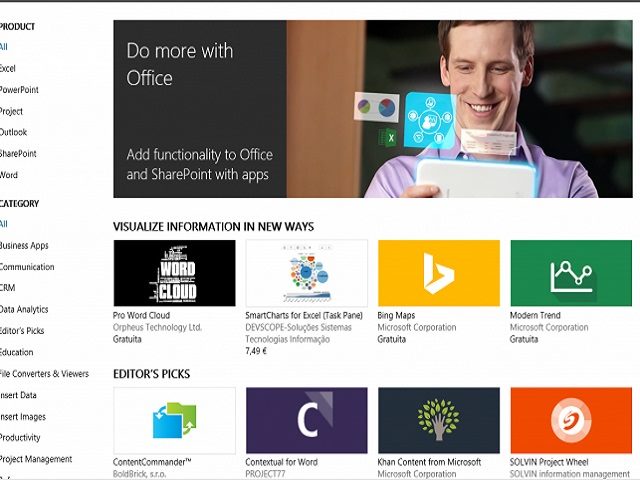The width and height of the screenshot is (640, 480).
Task: Click the 7,49 € price text
Action: [x=256, y=351]
